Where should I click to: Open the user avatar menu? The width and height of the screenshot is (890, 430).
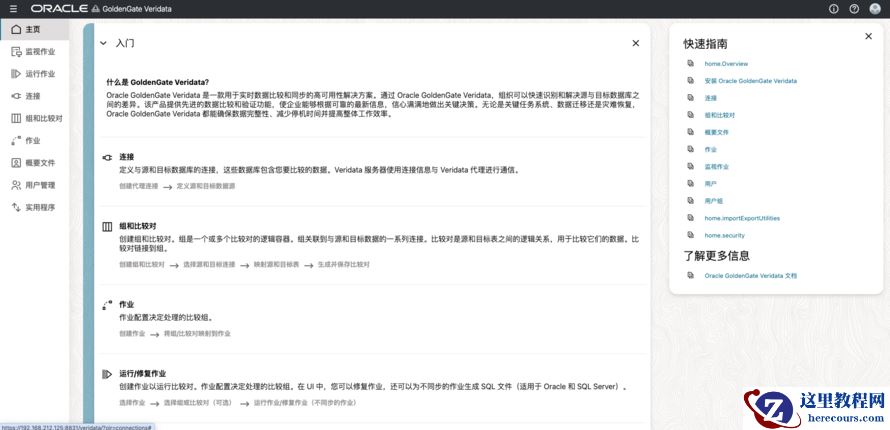pos(875,9)
